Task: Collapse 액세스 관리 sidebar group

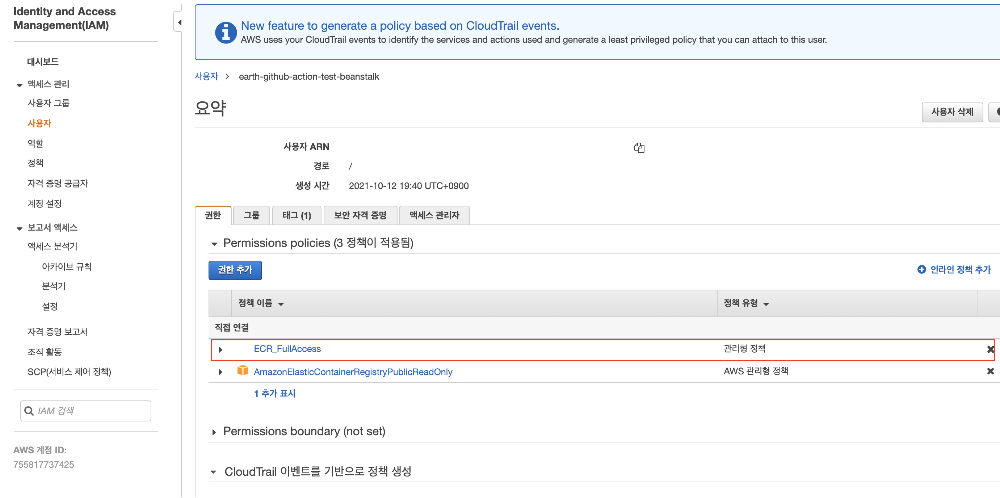Action: pyautogui.click(x=20, y=85)
